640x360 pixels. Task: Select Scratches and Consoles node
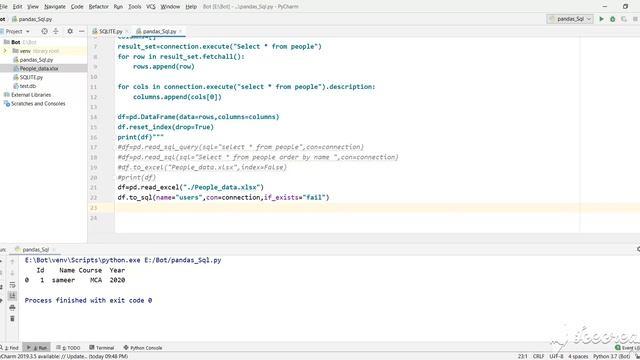(x=38, y=104)
